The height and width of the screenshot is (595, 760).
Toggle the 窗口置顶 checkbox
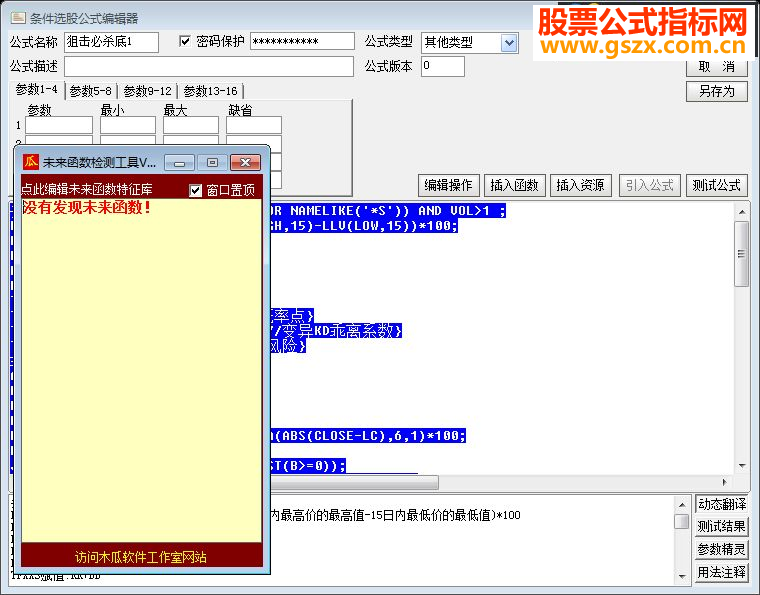pos(195,190)
